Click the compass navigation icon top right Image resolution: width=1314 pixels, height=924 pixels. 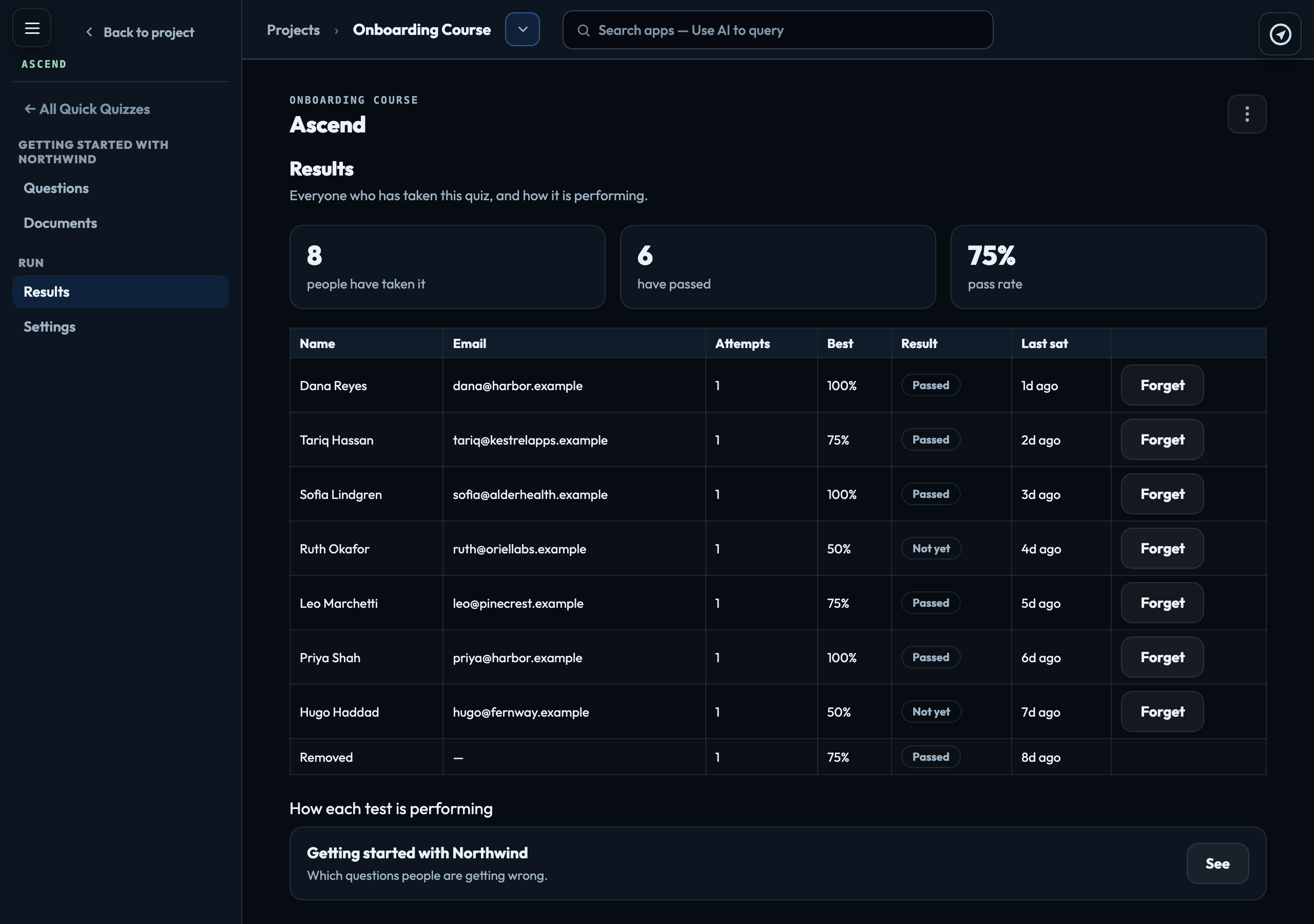point(1280,34)
